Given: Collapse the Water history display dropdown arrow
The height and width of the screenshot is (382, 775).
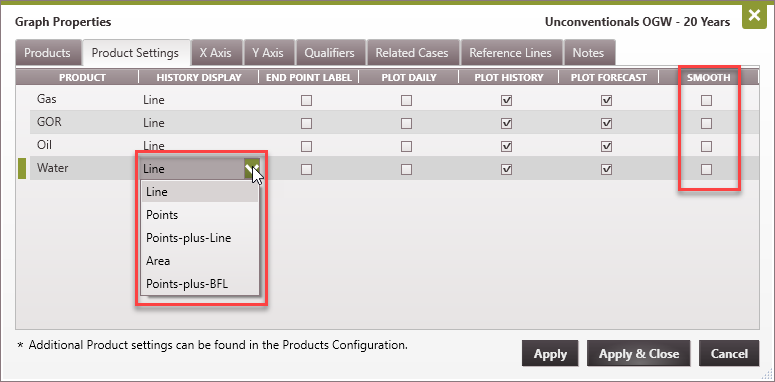Looking at the screenshot, I should [x=252, y=169].
